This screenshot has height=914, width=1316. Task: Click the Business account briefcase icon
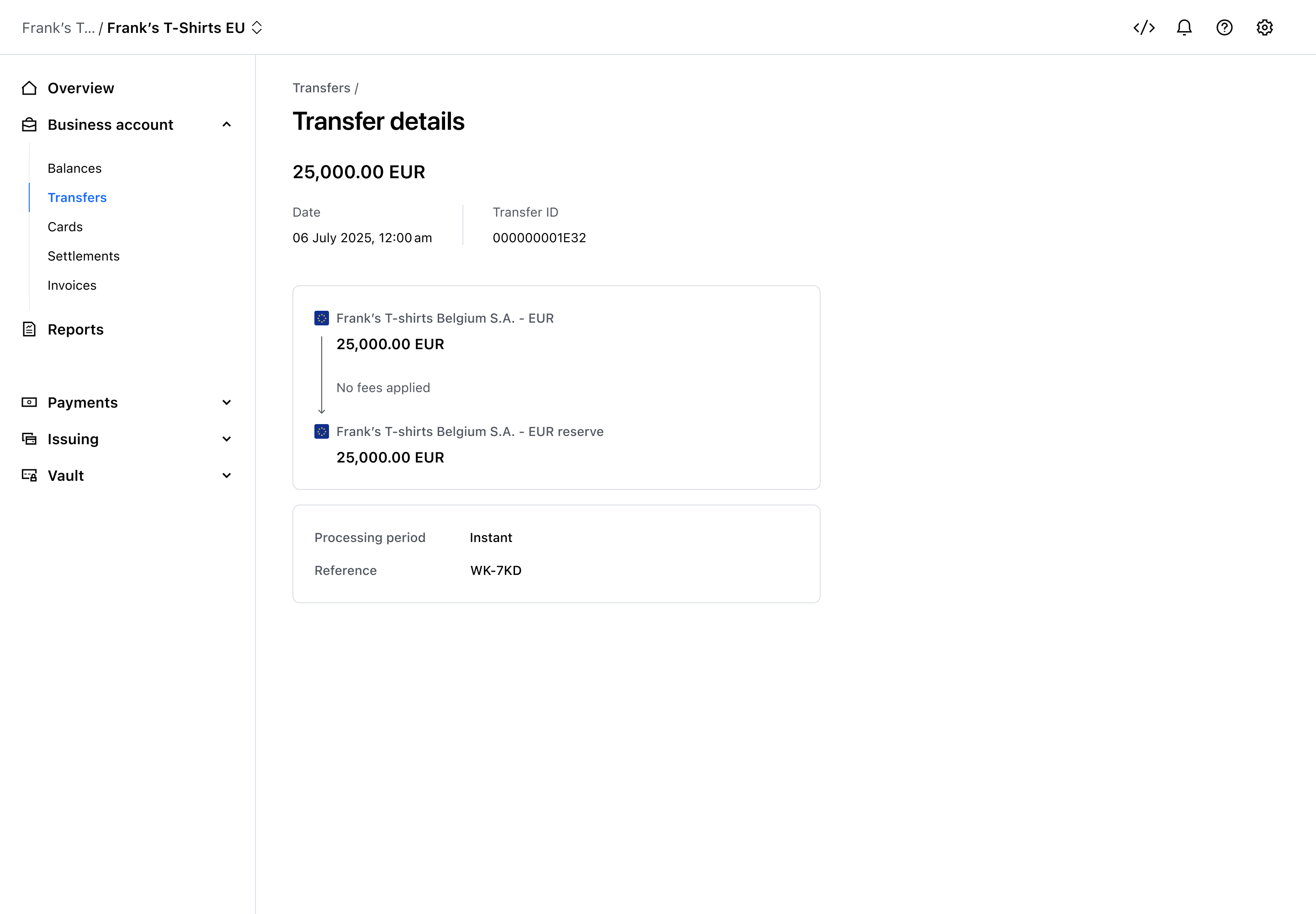(x=29, y=125)
